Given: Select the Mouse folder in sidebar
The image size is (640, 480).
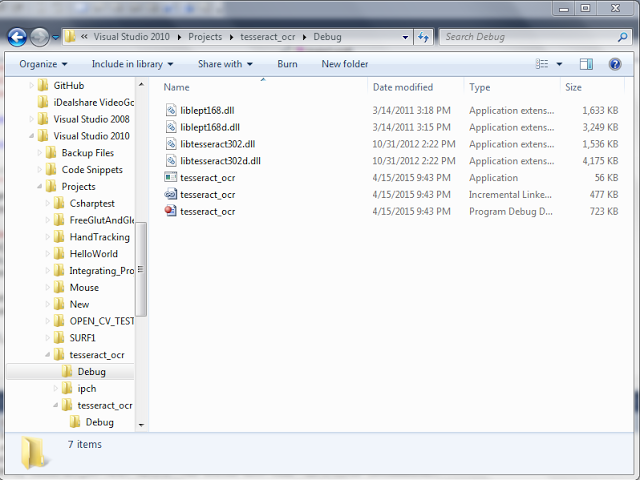Looking at the screenshot, I should click(84, 287).
